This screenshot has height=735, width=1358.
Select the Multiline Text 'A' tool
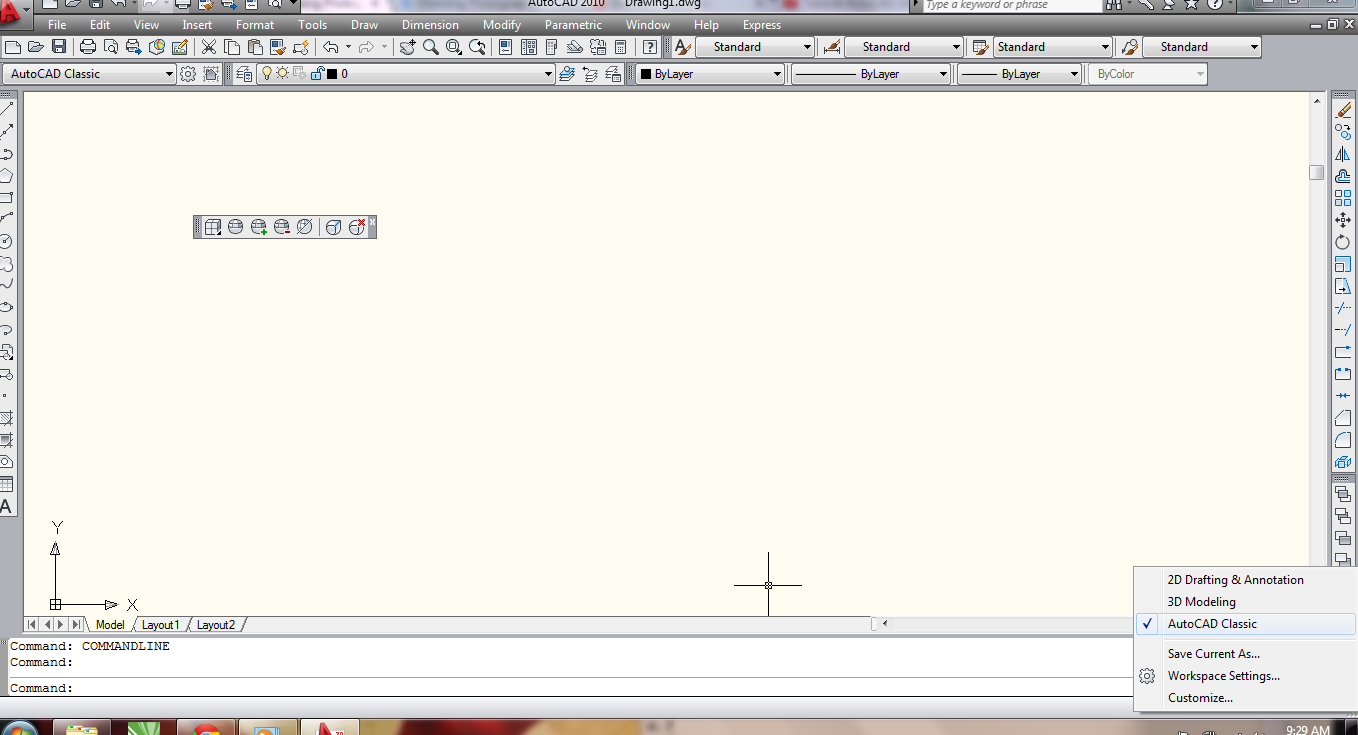click(x=6, y=506)
